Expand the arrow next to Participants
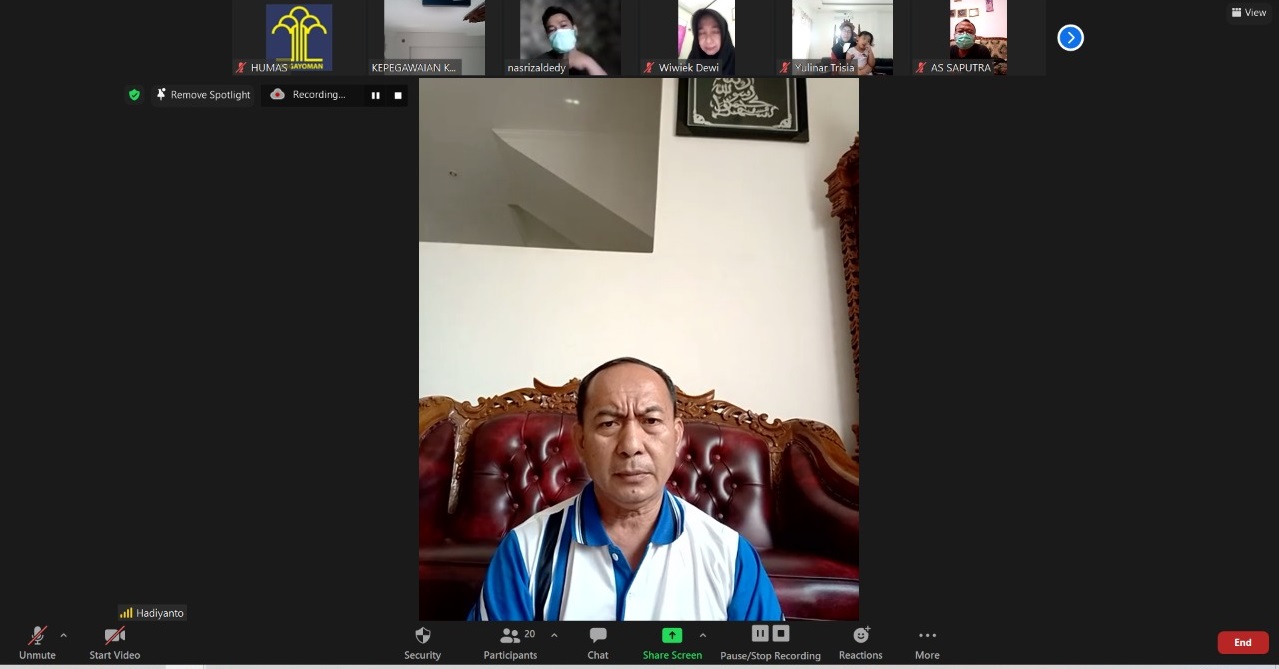Image resolution: width=1279 pixels, height=669 pixels. pos(554,635)
